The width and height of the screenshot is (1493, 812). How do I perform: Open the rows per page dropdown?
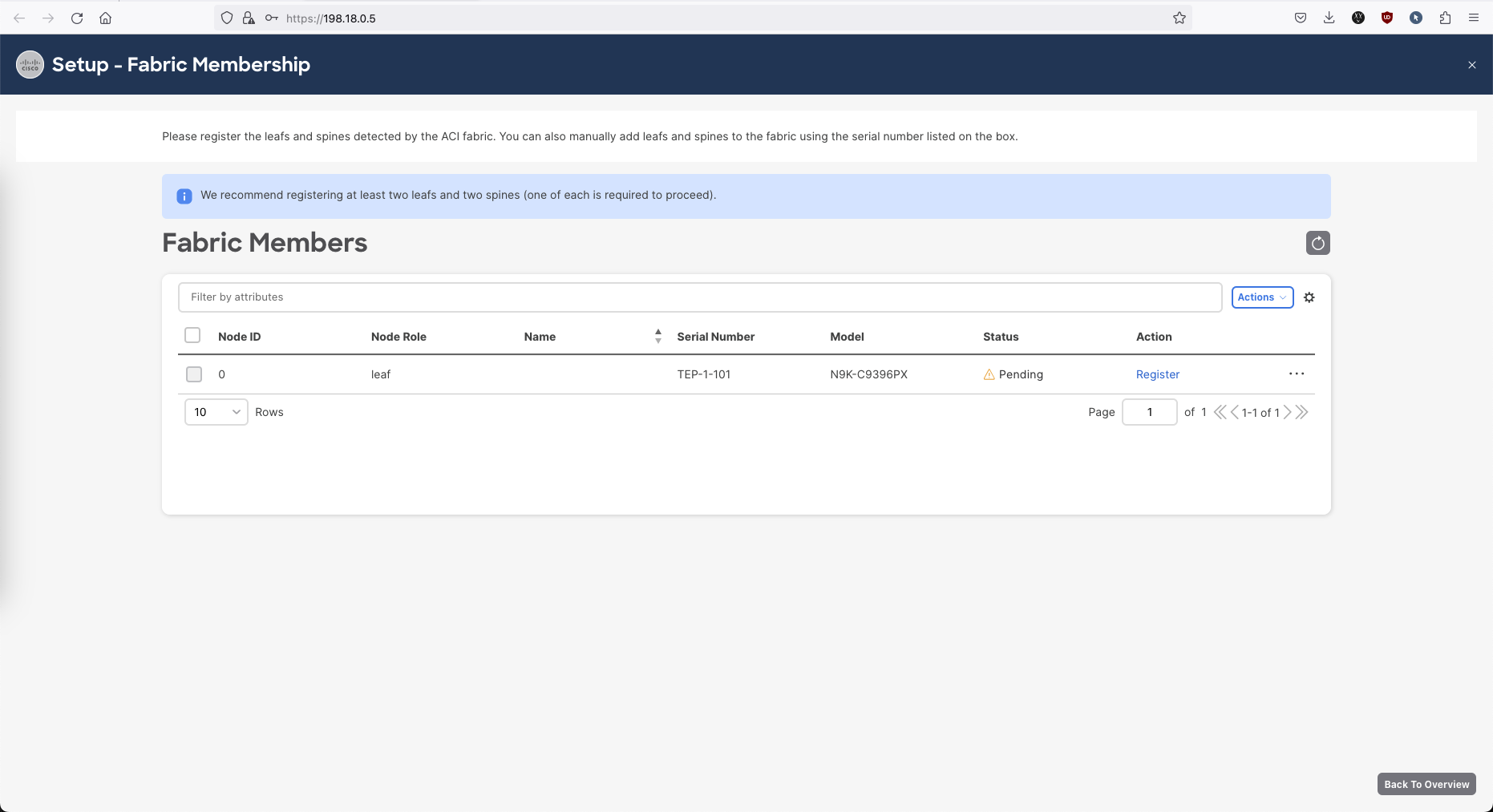(216, 412)
